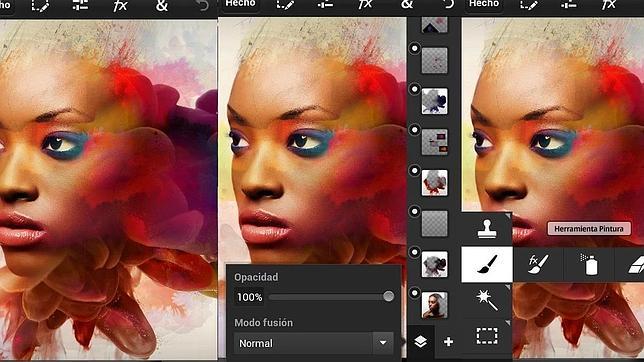Select the paint brush tool in the flyout
Screen dimensions: 644x362
coord(487,264)
